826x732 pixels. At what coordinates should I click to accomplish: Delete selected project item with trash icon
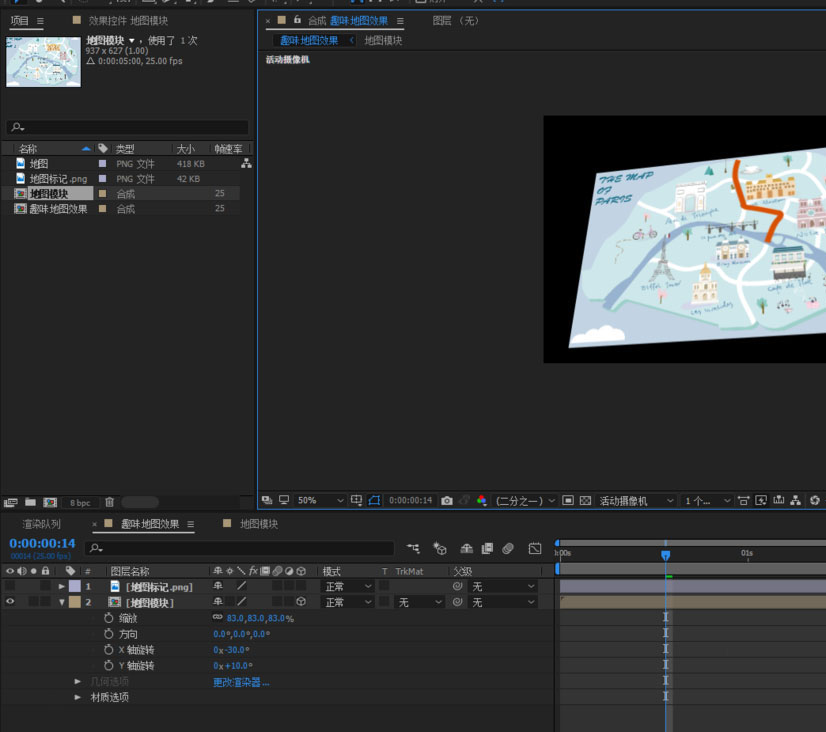109,502
